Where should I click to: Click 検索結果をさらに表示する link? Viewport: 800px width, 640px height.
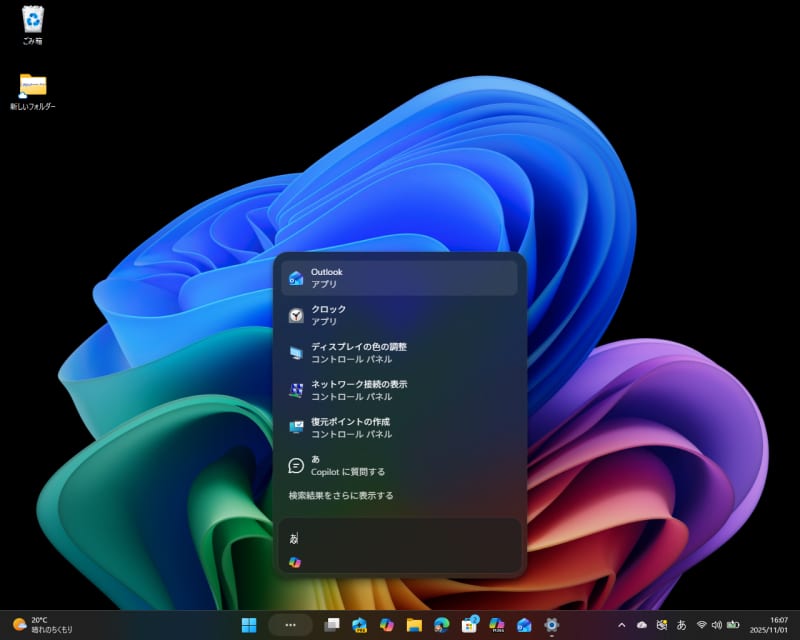[341, 495]
